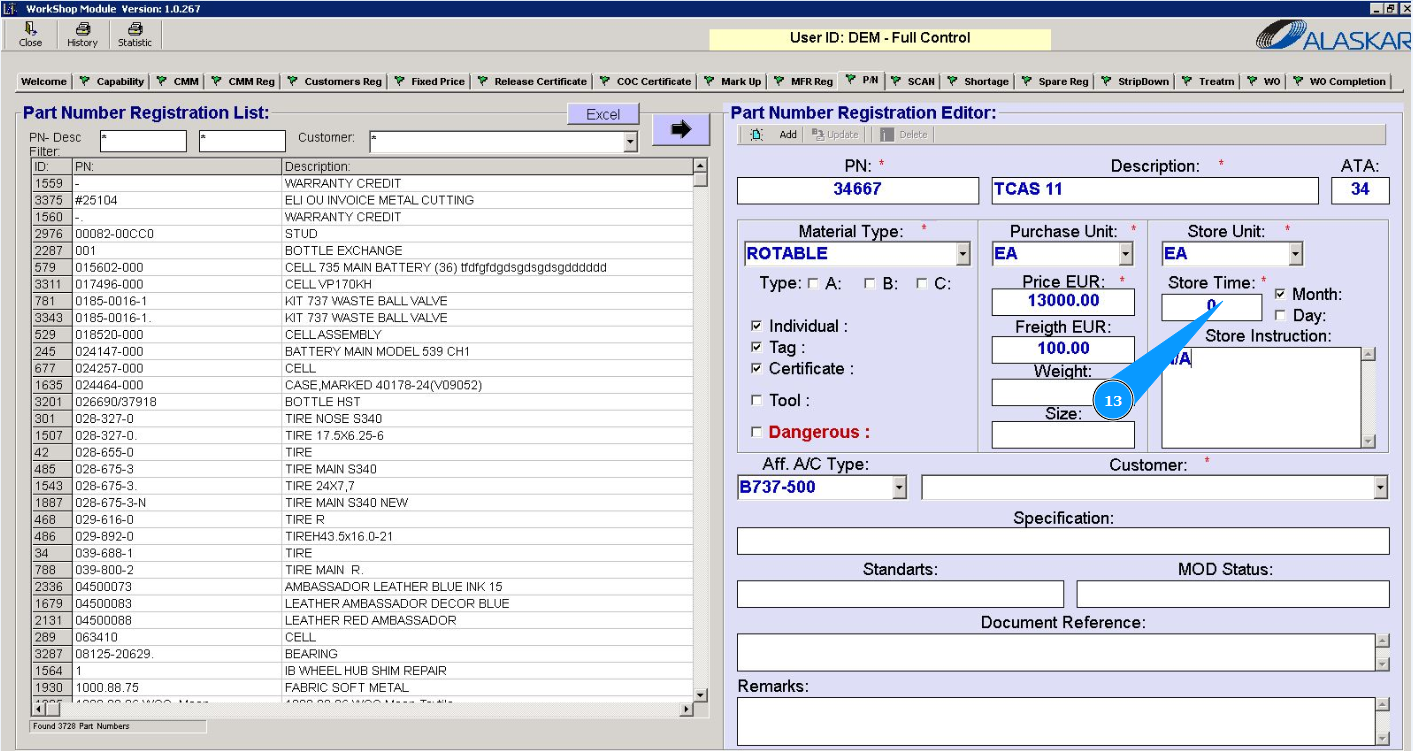Expand the Material Type dropdown
The height and width of the screenshot is (751, 1413).
point(963,254)
